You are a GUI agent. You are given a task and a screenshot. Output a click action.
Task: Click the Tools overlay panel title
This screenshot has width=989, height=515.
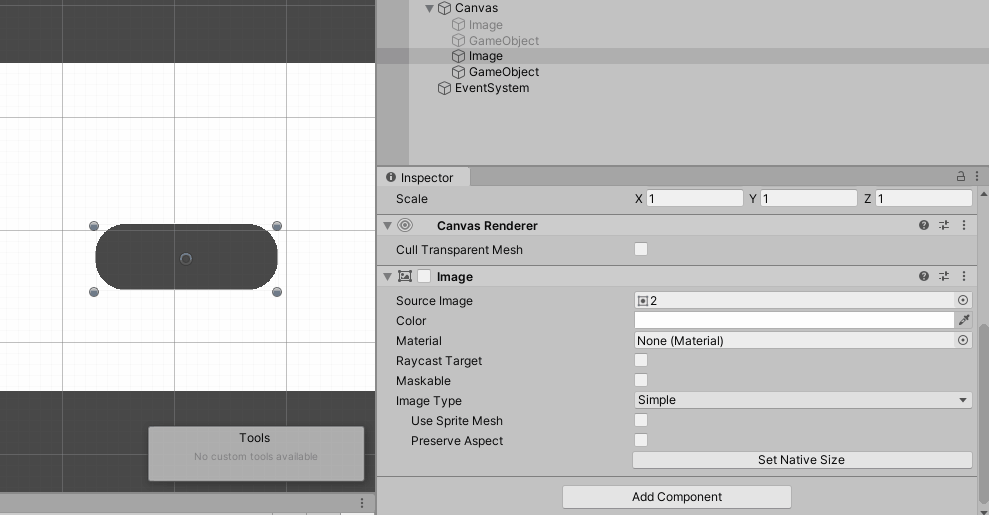[x=255, y=437]
